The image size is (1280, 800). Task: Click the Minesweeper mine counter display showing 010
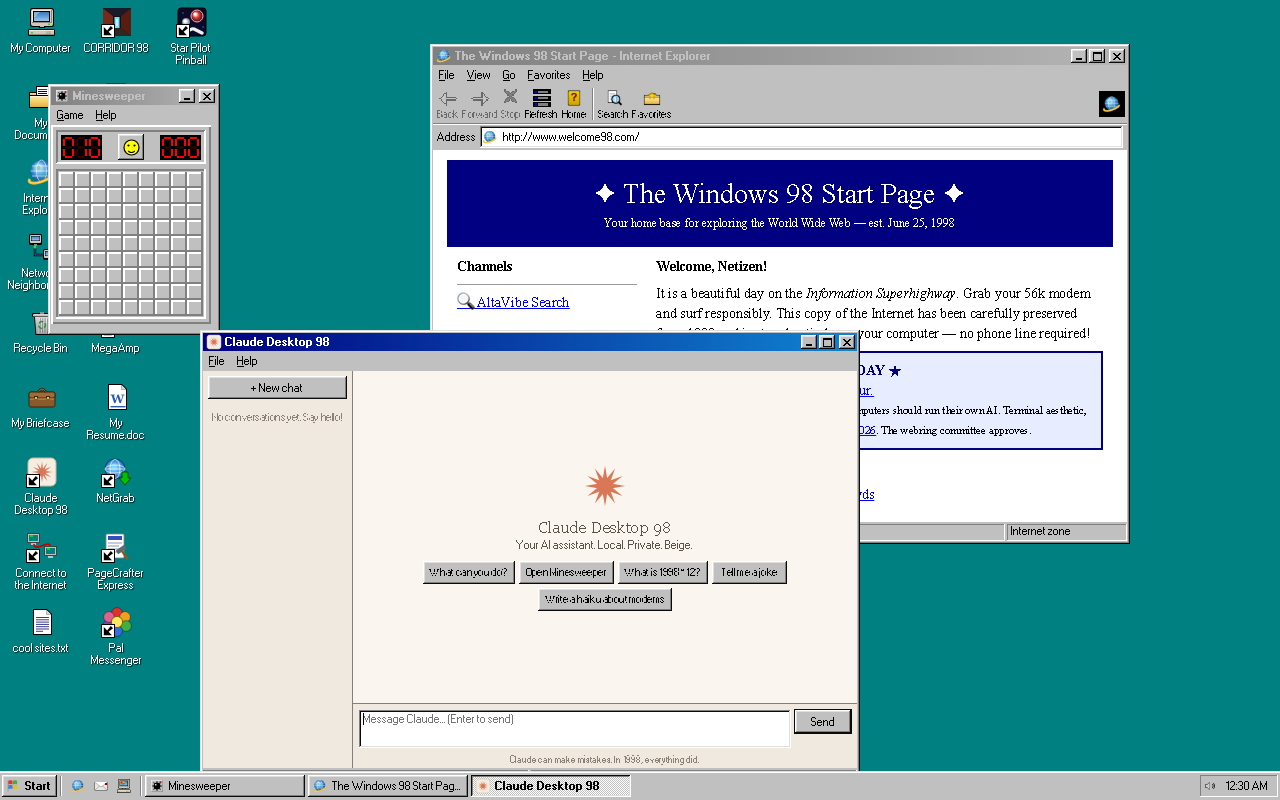pyautogui.click(x=82, y=148)
